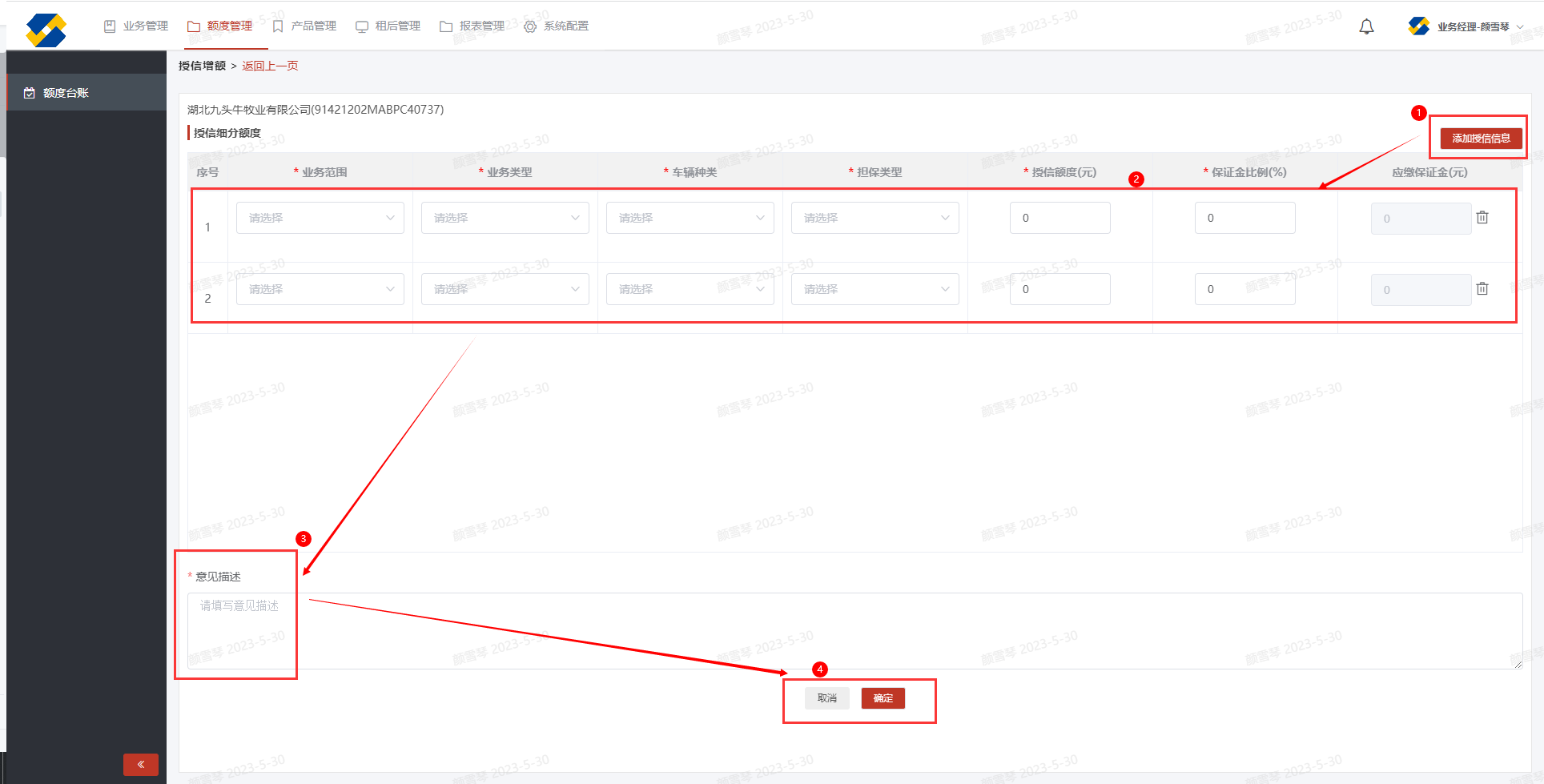The height and width of the screenshot is (784, 1544).
Task: Open 系统配置 gear menu
Action: point(556,26)
